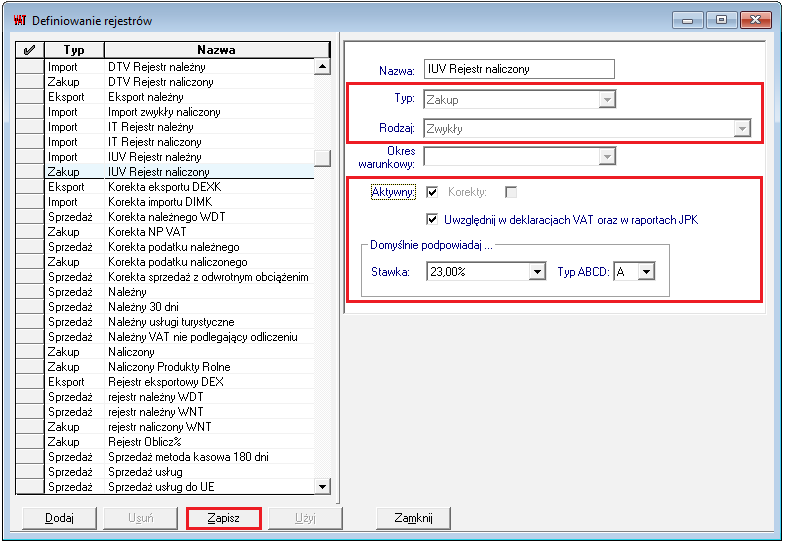Click the Usuń button
The height and width of the screenshot is (544, 786).
(x=141, y=518)
